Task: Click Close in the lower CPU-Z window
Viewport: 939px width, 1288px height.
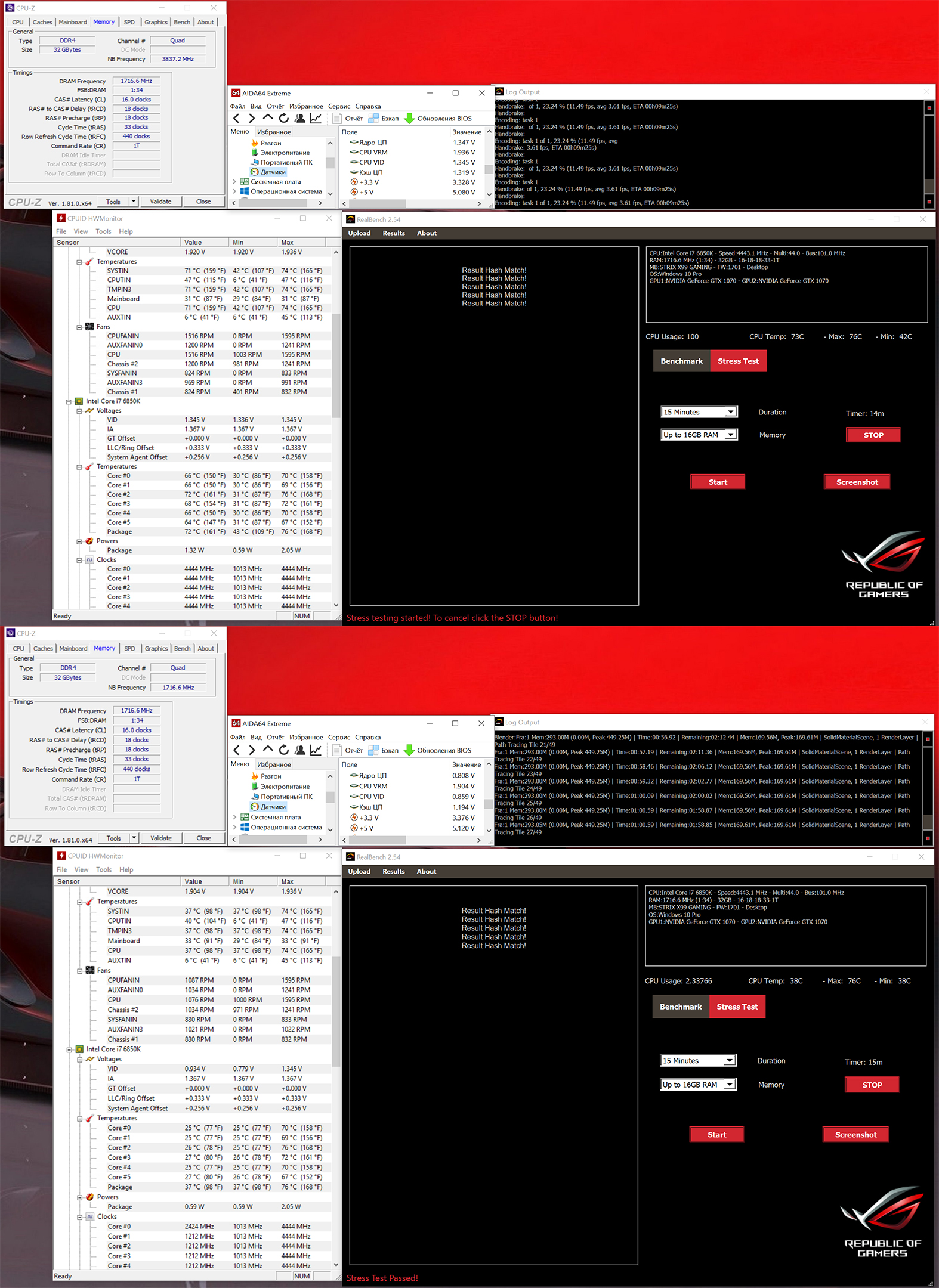Action: (203, 838)
